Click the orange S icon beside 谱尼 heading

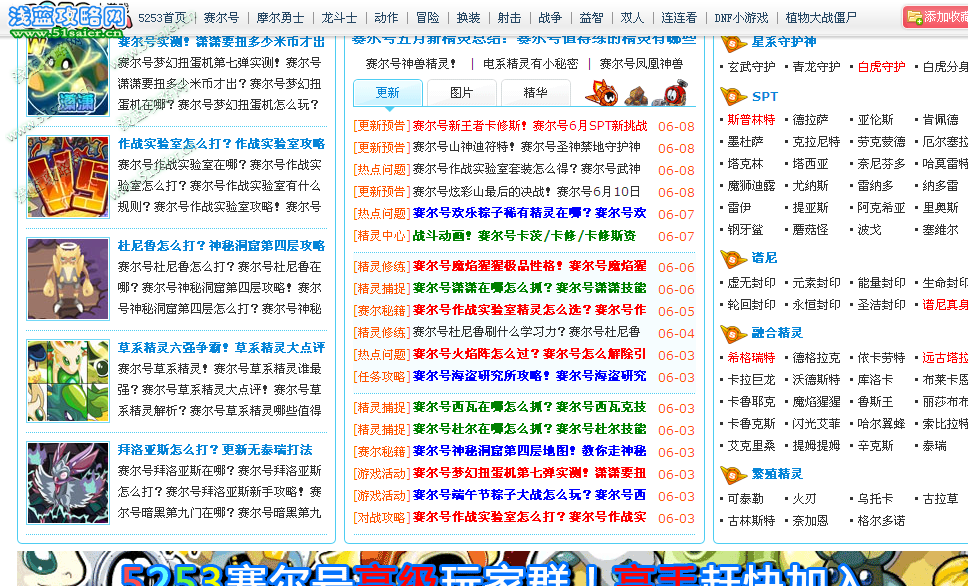733,258
